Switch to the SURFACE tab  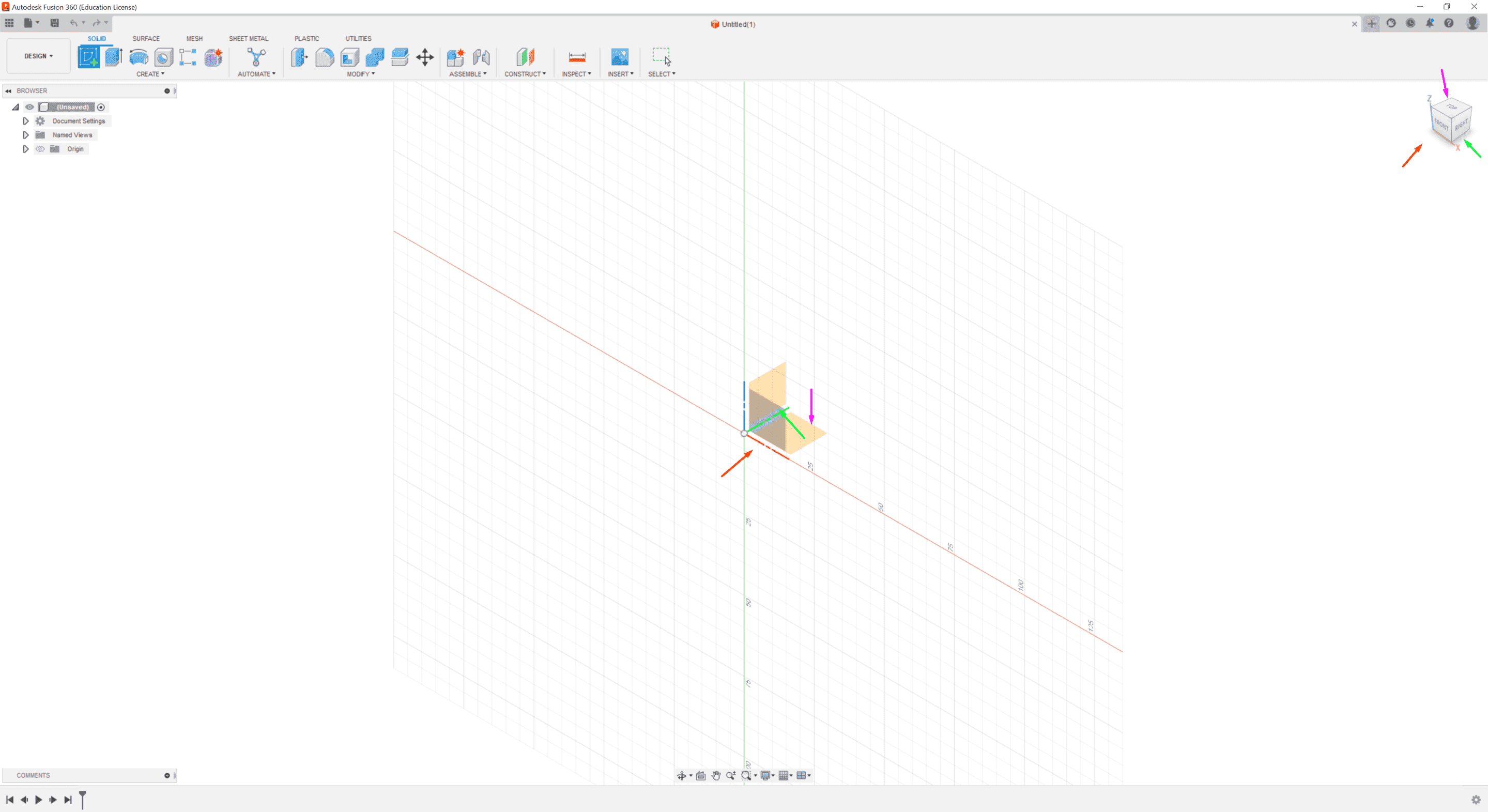(146, 39)
